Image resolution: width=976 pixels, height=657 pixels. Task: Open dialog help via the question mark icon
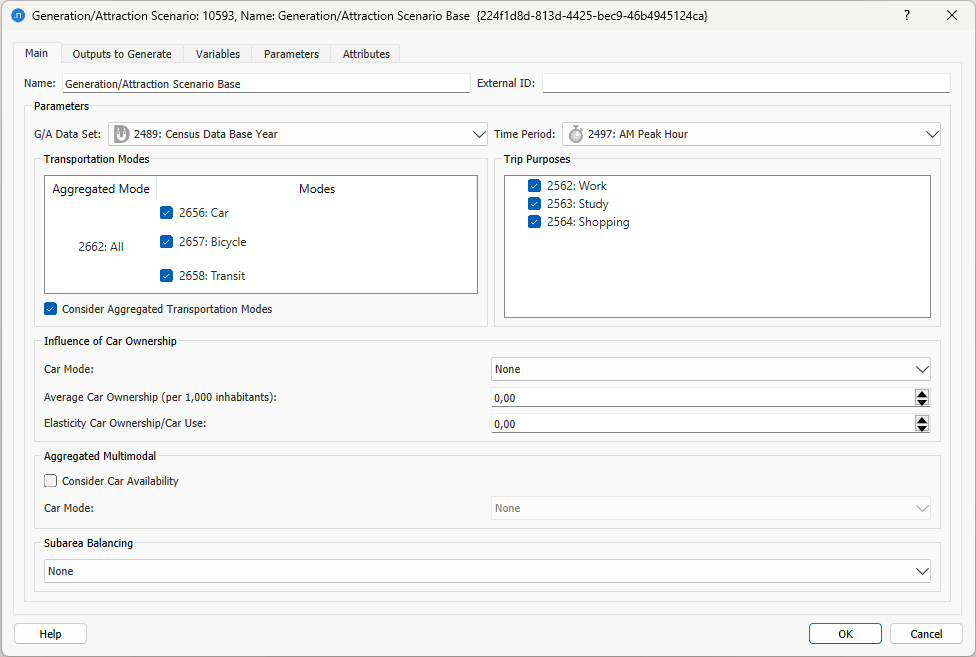click(906, 15)
